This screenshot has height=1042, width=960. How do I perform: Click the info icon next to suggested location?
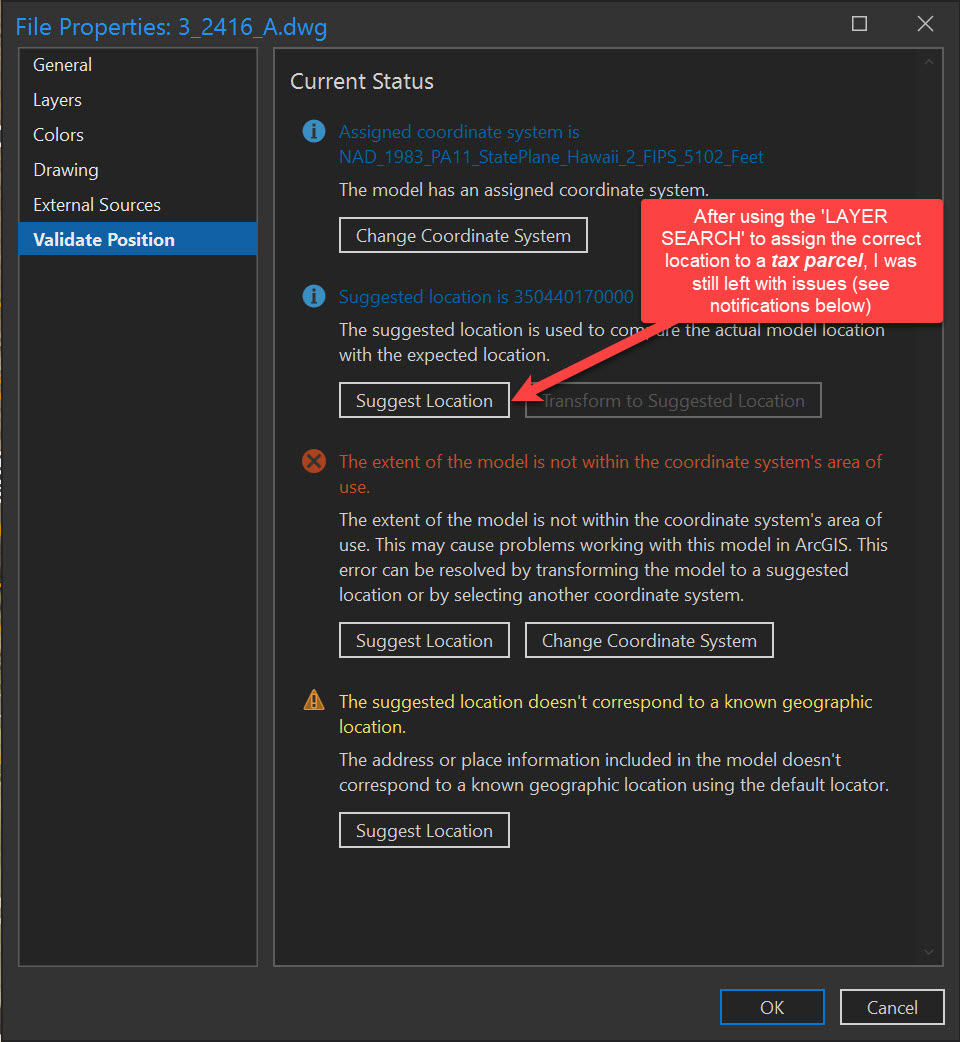click(x=315, y=296)
